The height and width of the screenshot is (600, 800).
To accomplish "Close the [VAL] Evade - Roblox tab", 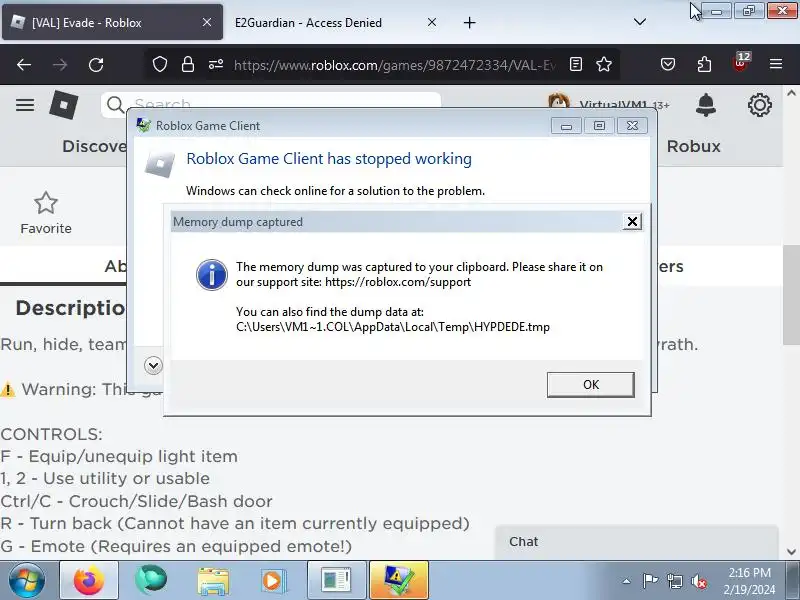I will click(207, 22).
